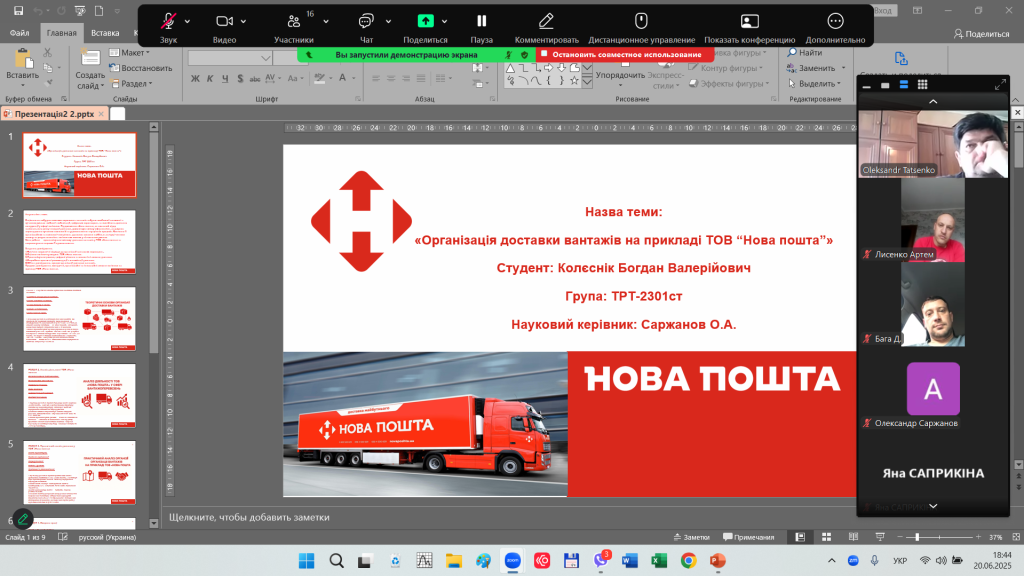Image resolution: width=1024 pixels, height=576 pixels.
Task: Toggle Zoom camera video (Видео)
Action: (224, 27)
